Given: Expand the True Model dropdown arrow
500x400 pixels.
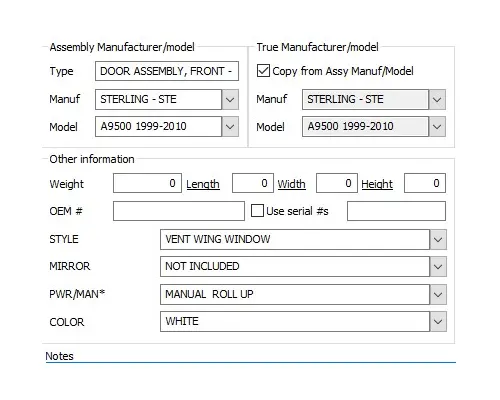Looking at the screenshot, I should (x=437, y=127).
